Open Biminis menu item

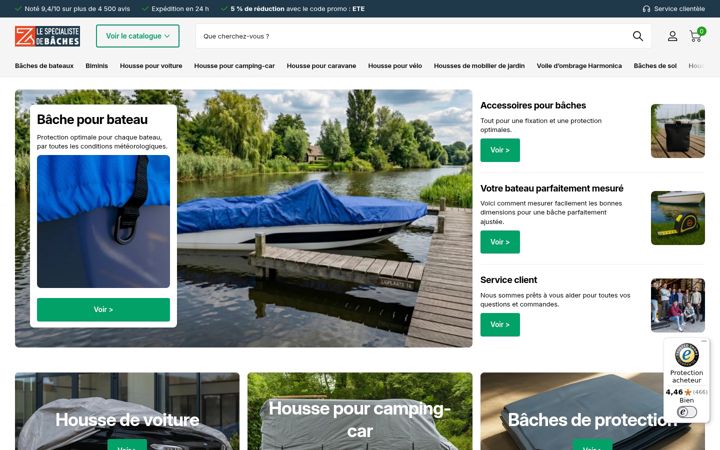(x=96, y=66)
